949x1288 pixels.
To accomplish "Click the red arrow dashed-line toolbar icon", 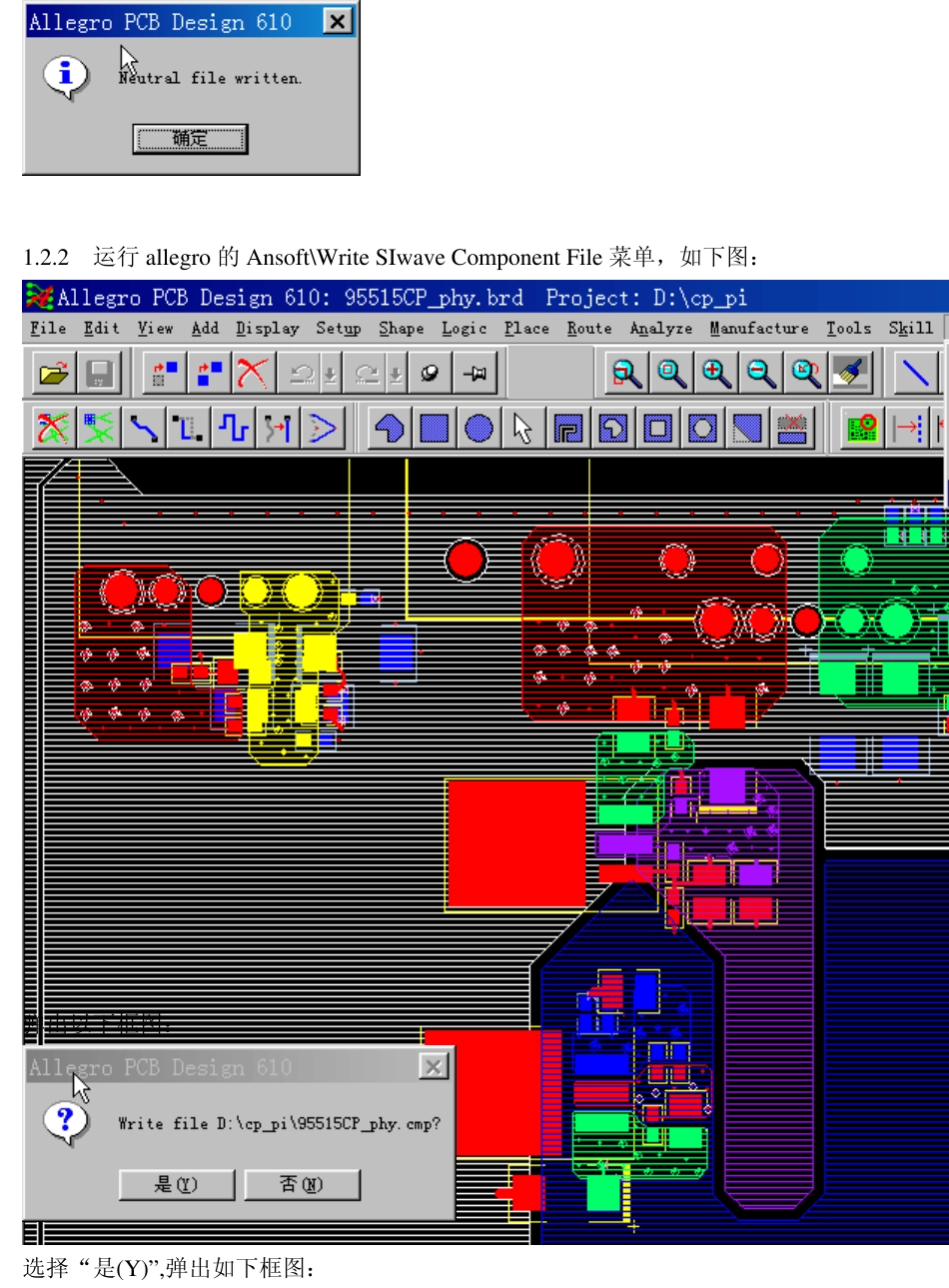I will (x=907, y=429).
